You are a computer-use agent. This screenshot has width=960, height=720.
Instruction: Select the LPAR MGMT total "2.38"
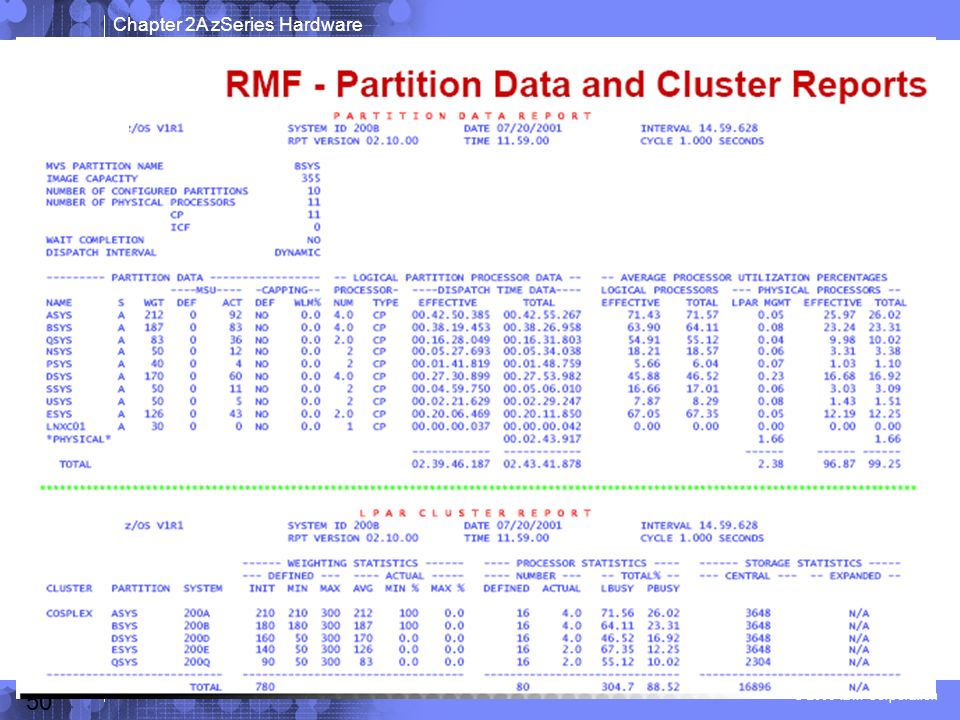pos(770,464)
